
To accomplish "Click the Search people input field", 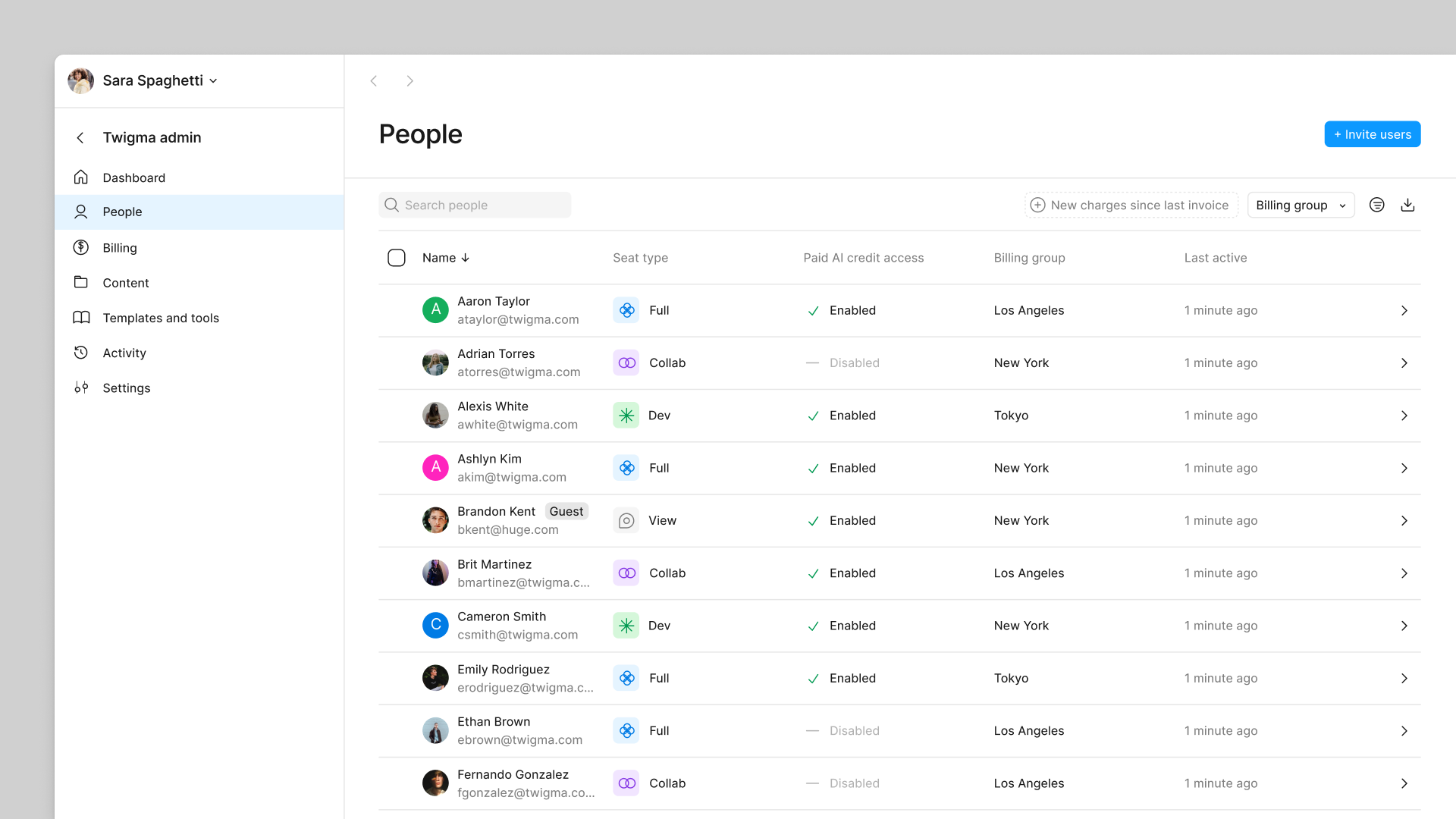I will pyautogui.click(x=475, y=205).
